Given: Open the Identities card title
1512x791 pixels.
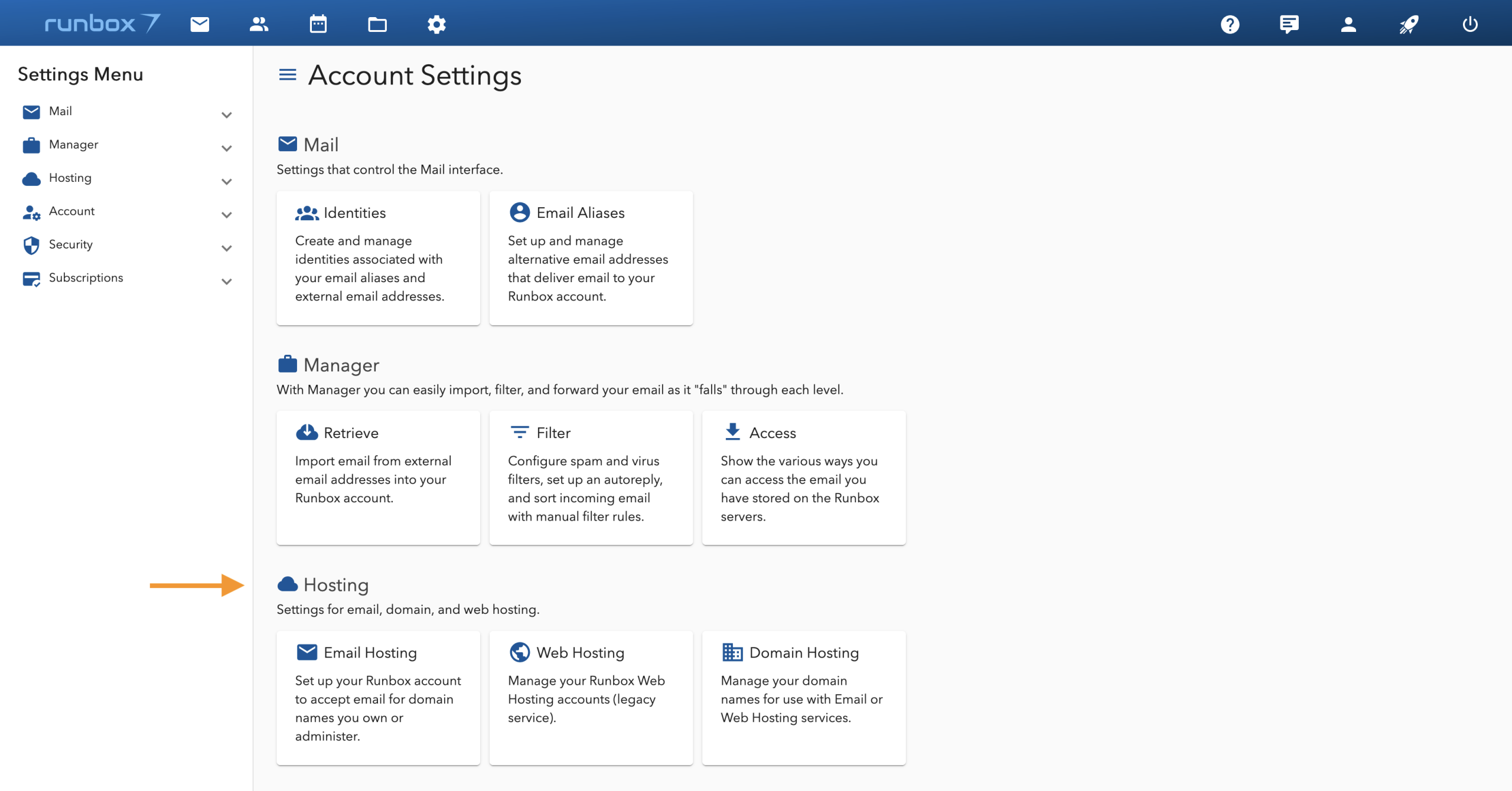Looking at the screenshot, I should [x=354, y=213].
